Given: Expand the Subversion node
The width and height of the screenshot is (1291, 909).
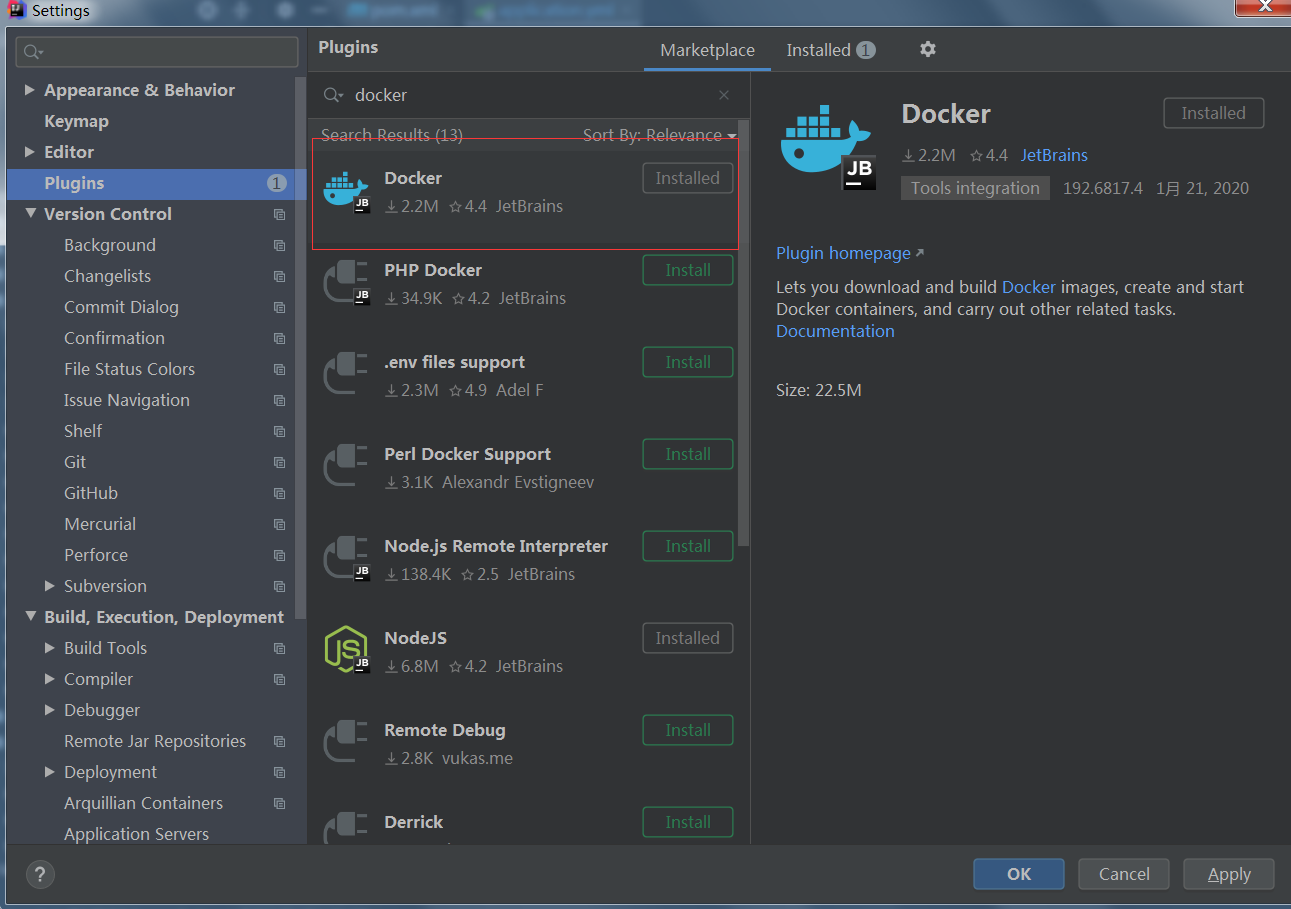Looking at the screenshot, I should [x=50, y=586].
